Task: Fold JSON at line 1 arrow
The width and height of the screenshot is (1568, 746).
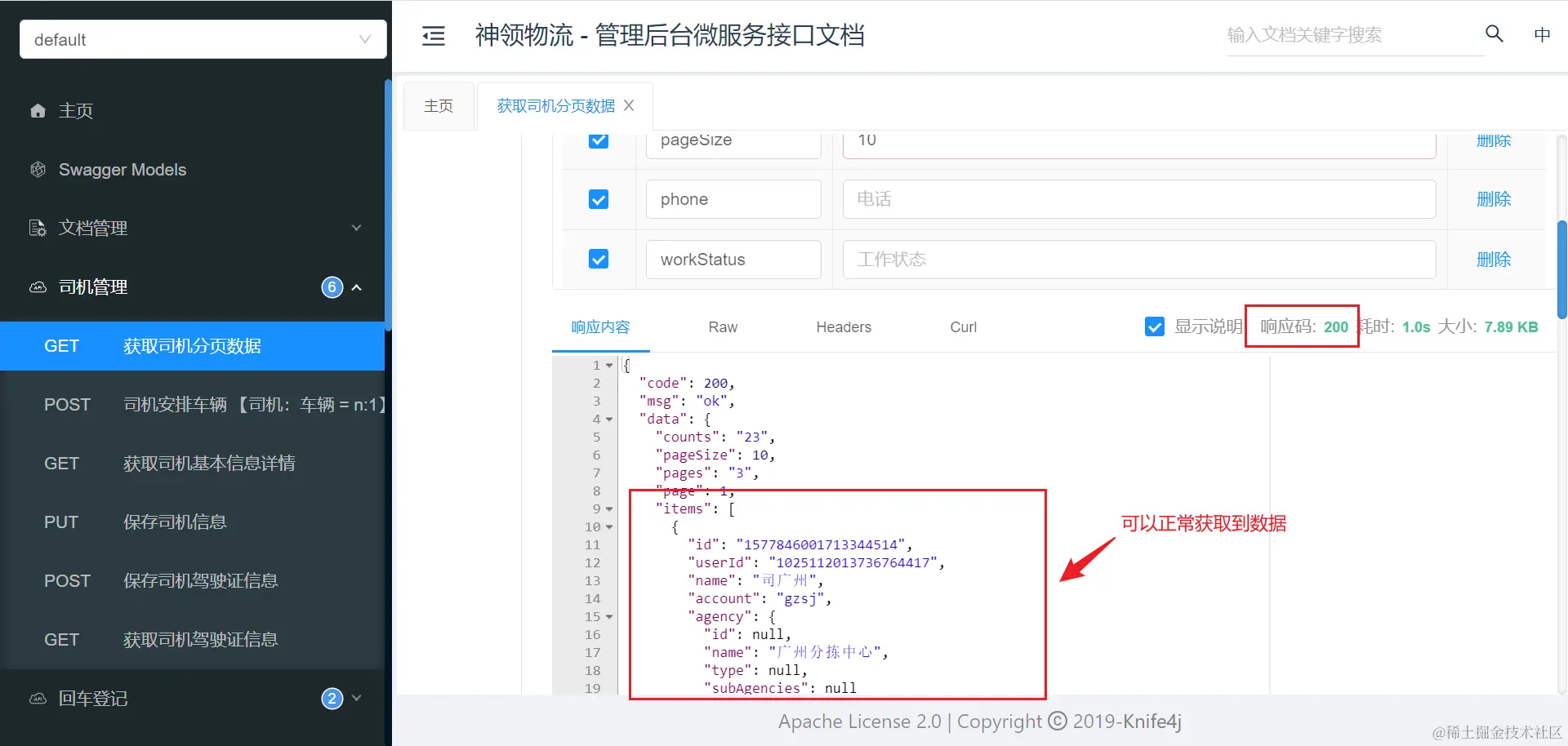Action: (x=609, y=366)
